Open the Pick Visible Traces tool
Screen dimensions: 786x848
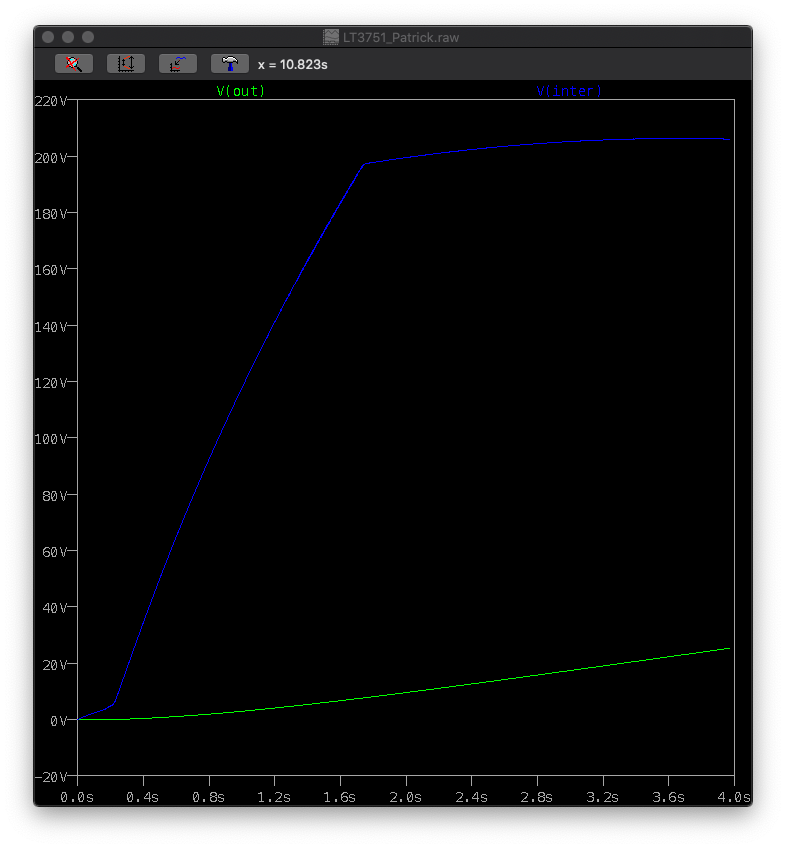tap(178, 64)
